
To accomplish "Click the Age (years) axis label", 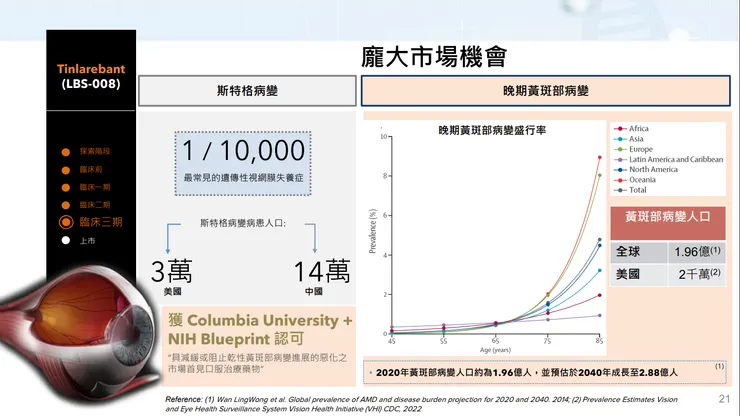I will [495, 350].
